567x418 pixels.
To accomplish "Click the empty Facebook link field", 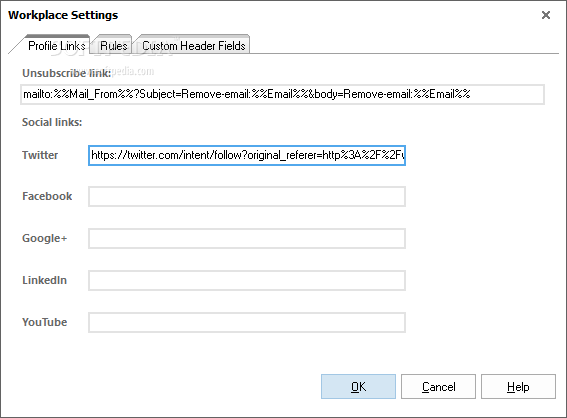I will (x=247, y=197).
